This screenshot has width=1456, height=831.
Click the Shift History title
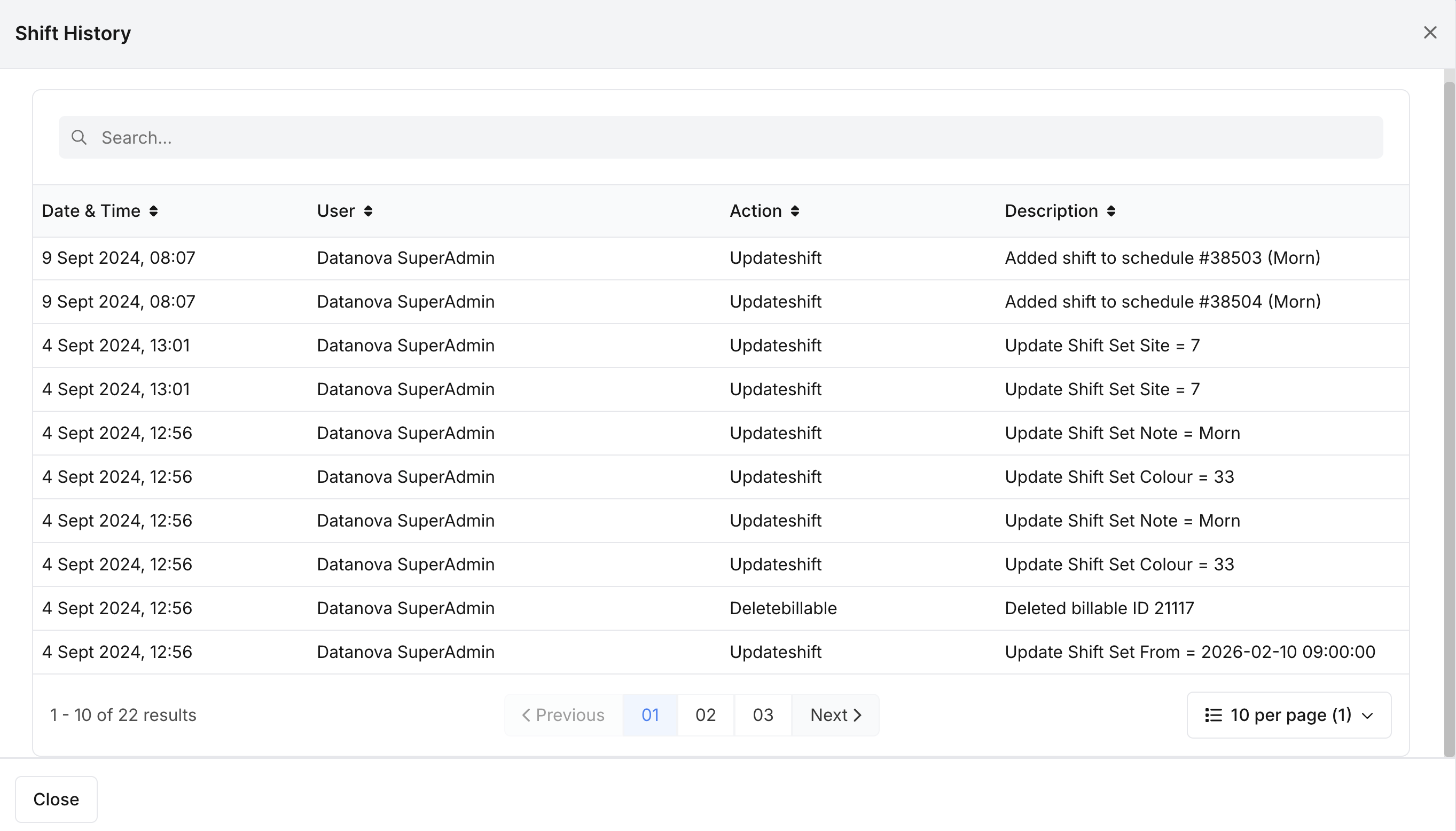click(73, 33)
